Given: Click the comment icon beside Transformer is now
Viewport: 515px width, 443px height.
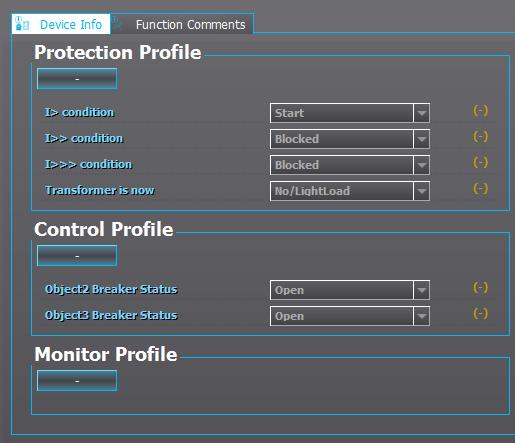Looking at the screenshot, I should [480, 189].
